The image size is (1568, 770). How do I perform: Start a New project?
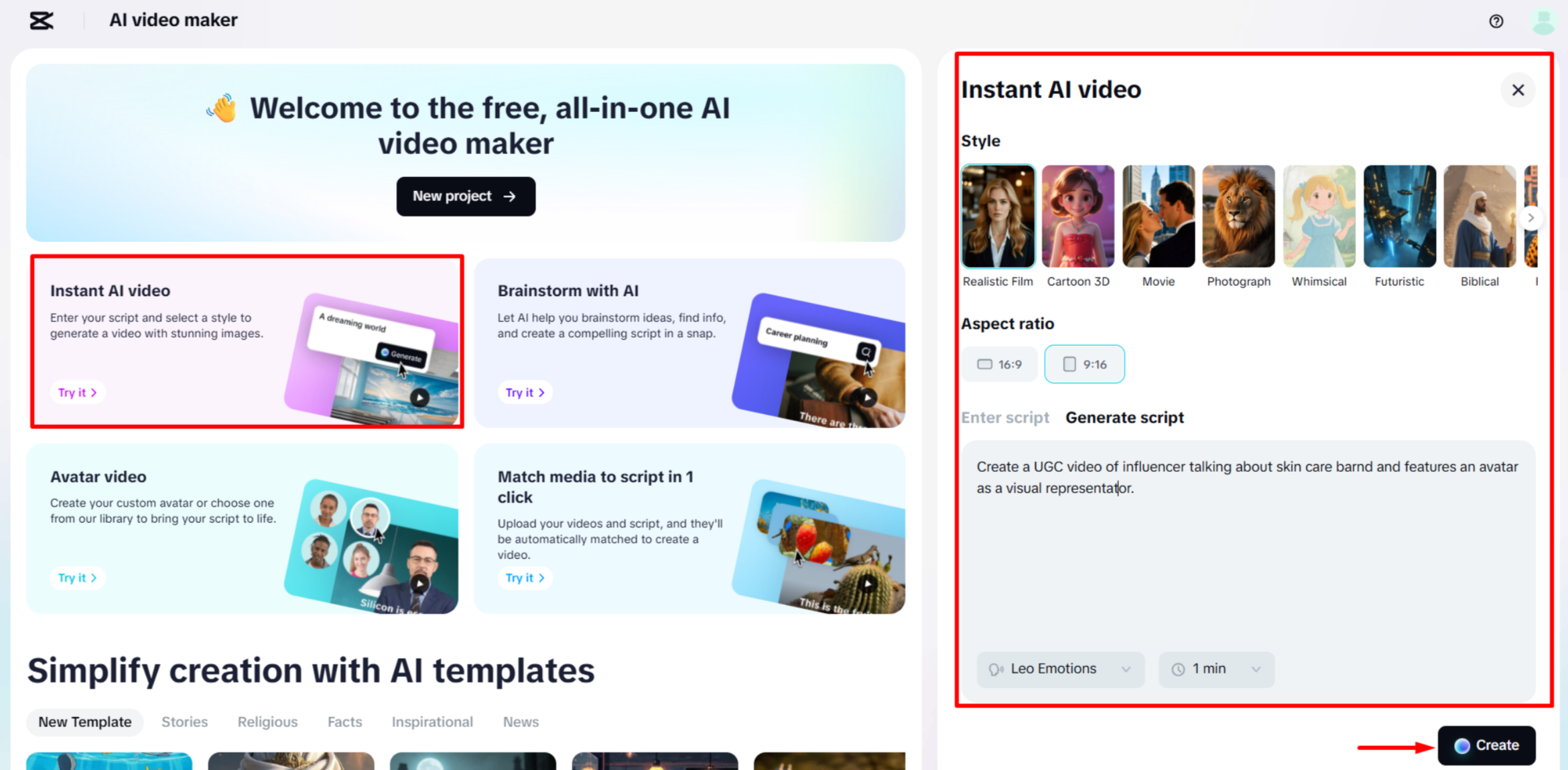466,196
